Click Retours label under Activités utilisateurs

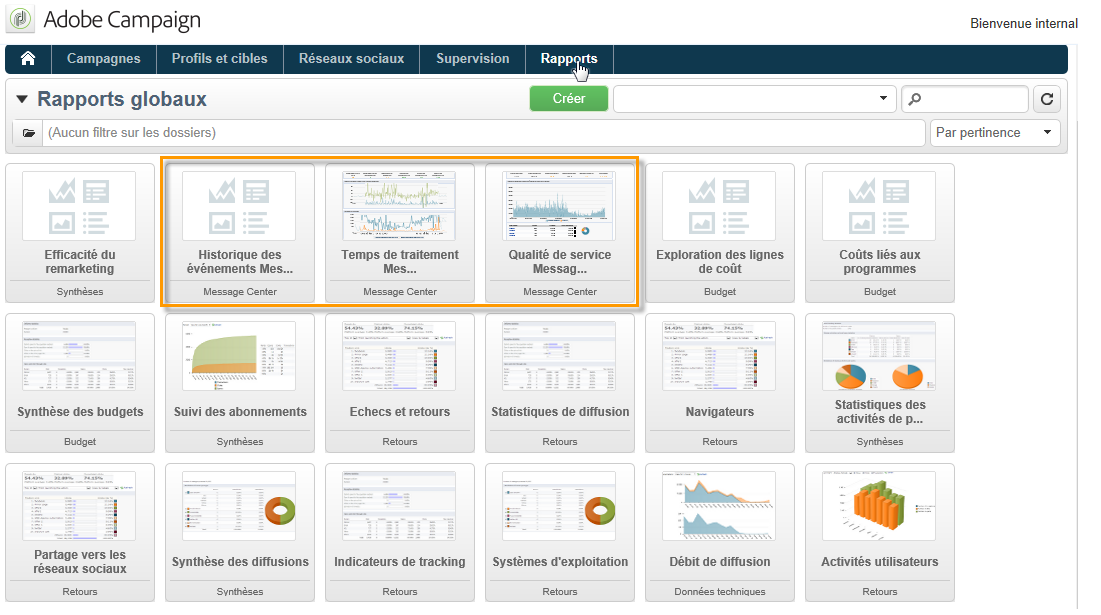(x=880, y=591)
